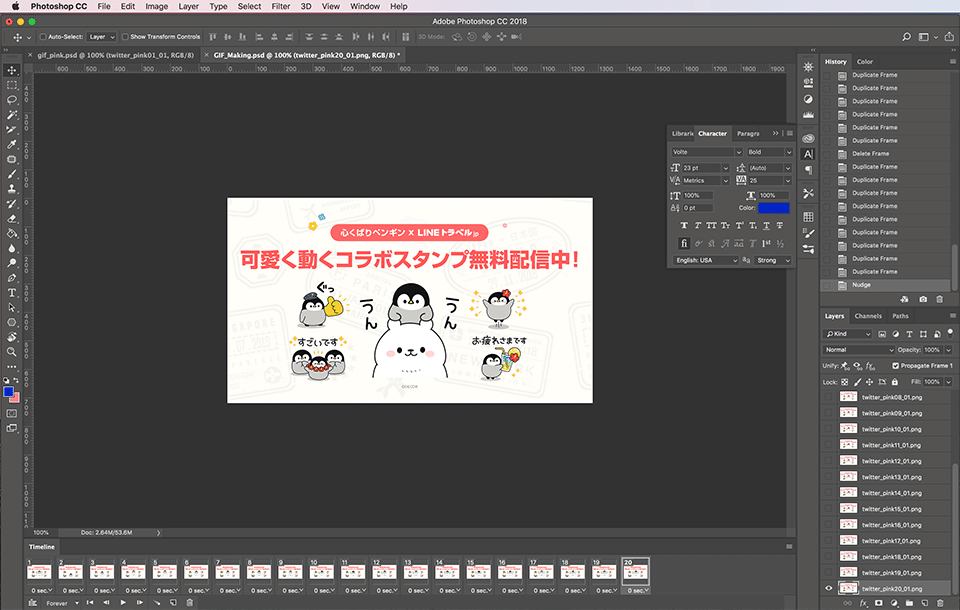Image resolution: width=960 pixels, height=610 pixels.
Task: Select timeline frame 1 thumbnail
Action: pyautogui.click(x=39, y=570)
